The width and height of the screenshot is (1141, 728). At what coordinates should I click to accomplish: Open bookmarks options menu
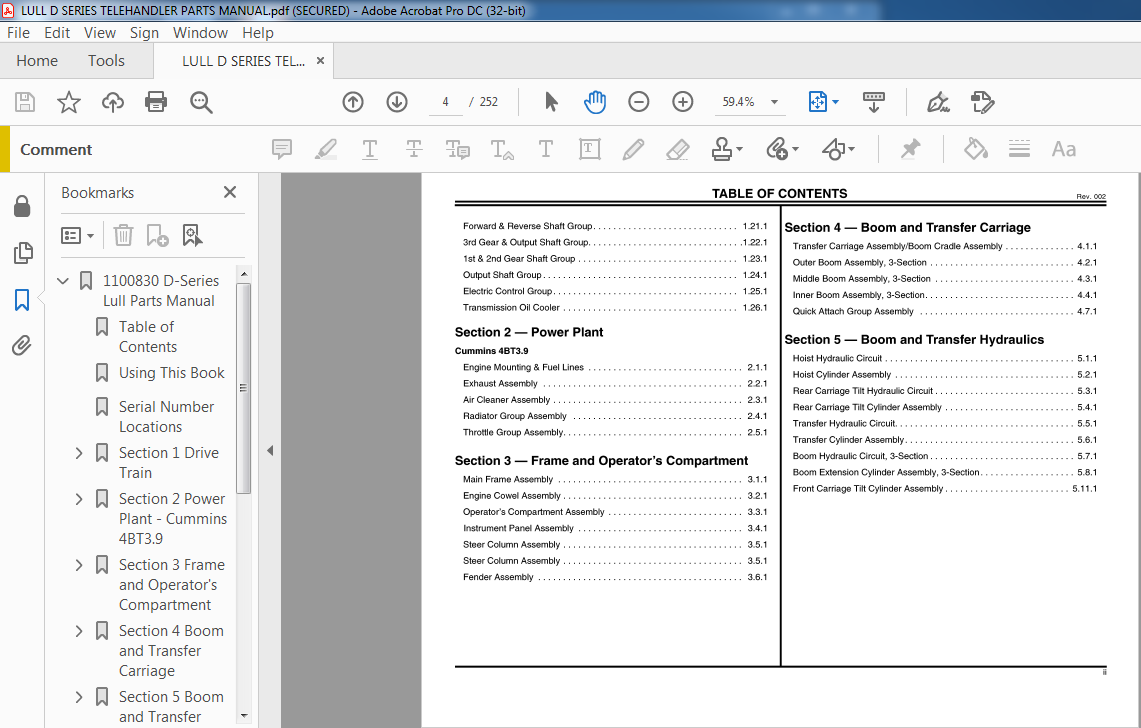[x=78, y=235]
